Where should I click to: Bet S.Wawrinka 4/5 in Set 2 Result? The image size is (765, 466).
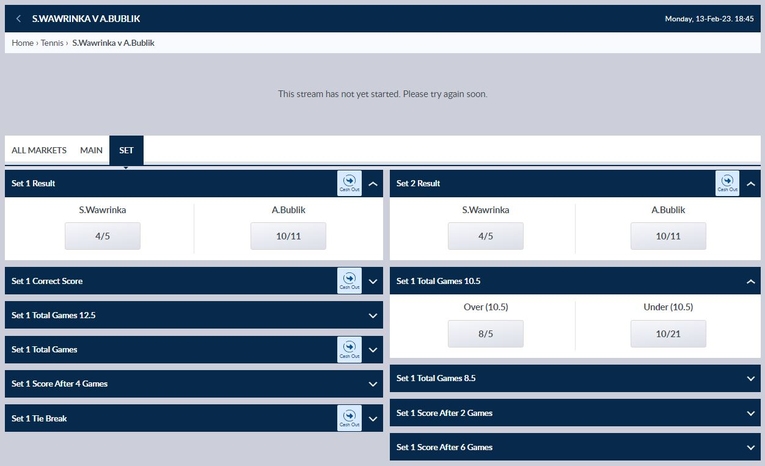point(485,236)
